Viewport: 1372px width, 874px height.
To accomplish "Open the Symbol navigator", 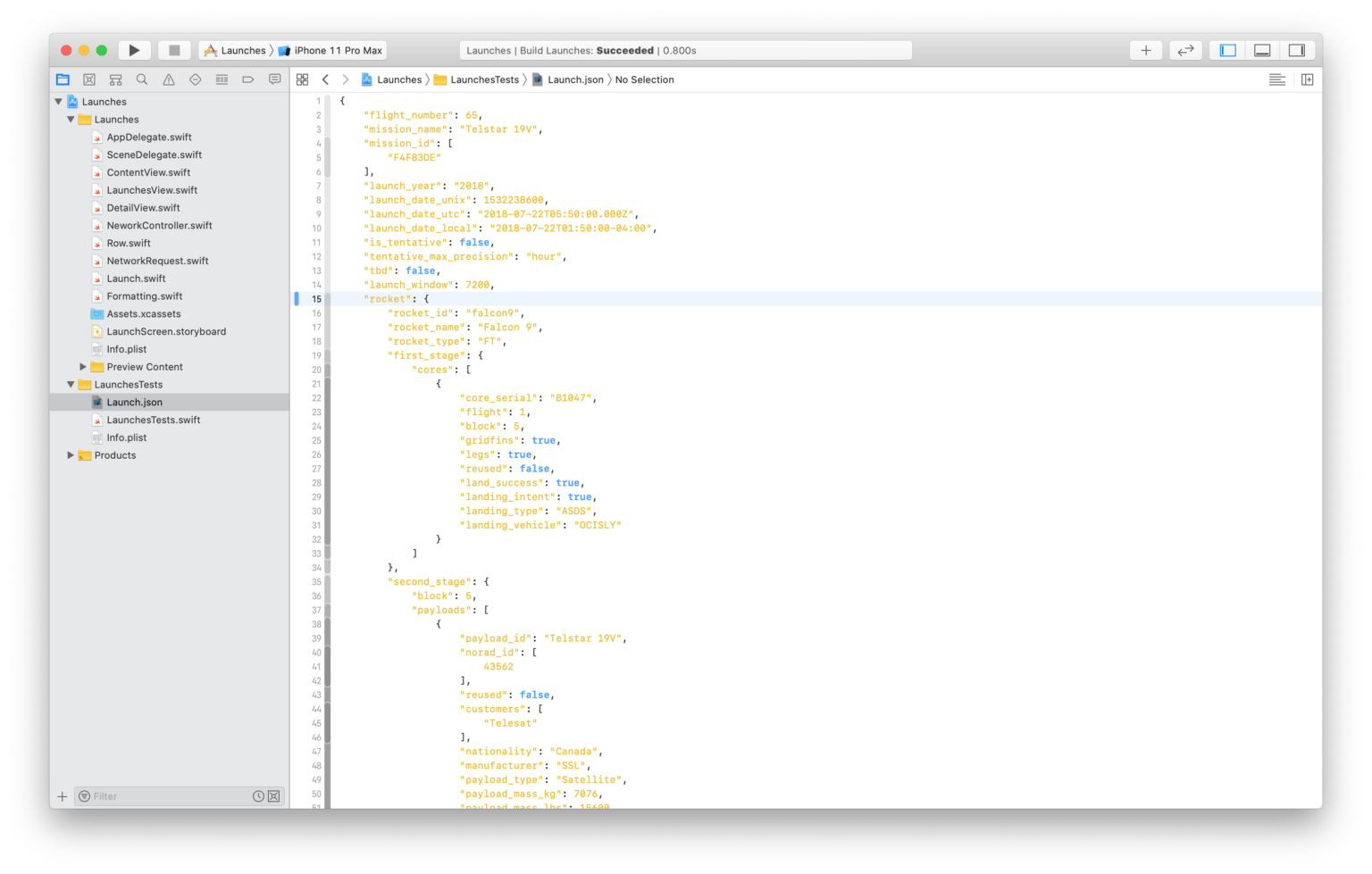I will [115, 79].
